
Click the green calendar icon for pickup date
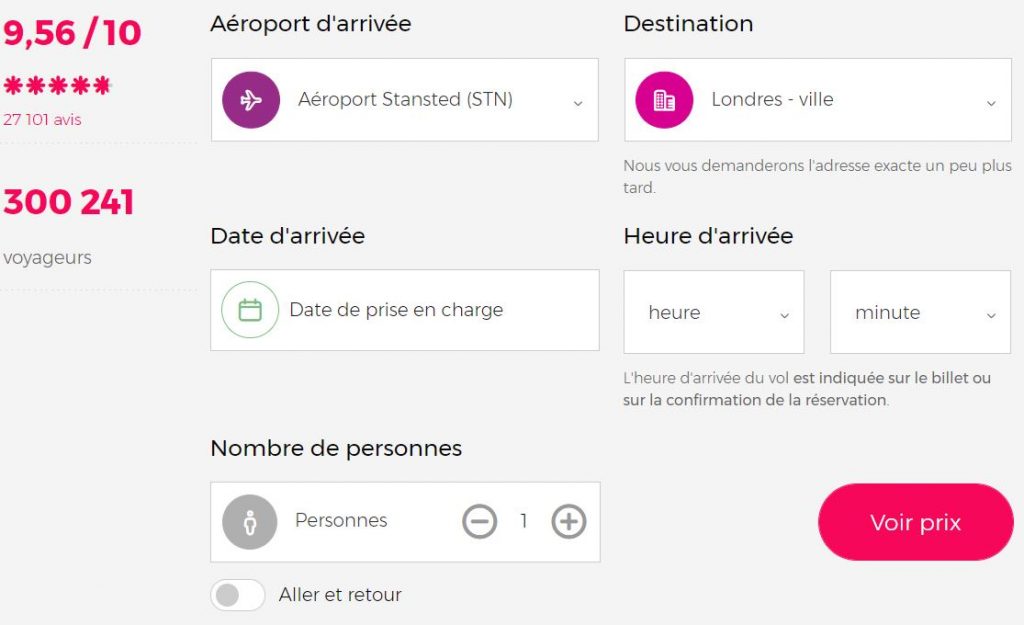(248, 310)
